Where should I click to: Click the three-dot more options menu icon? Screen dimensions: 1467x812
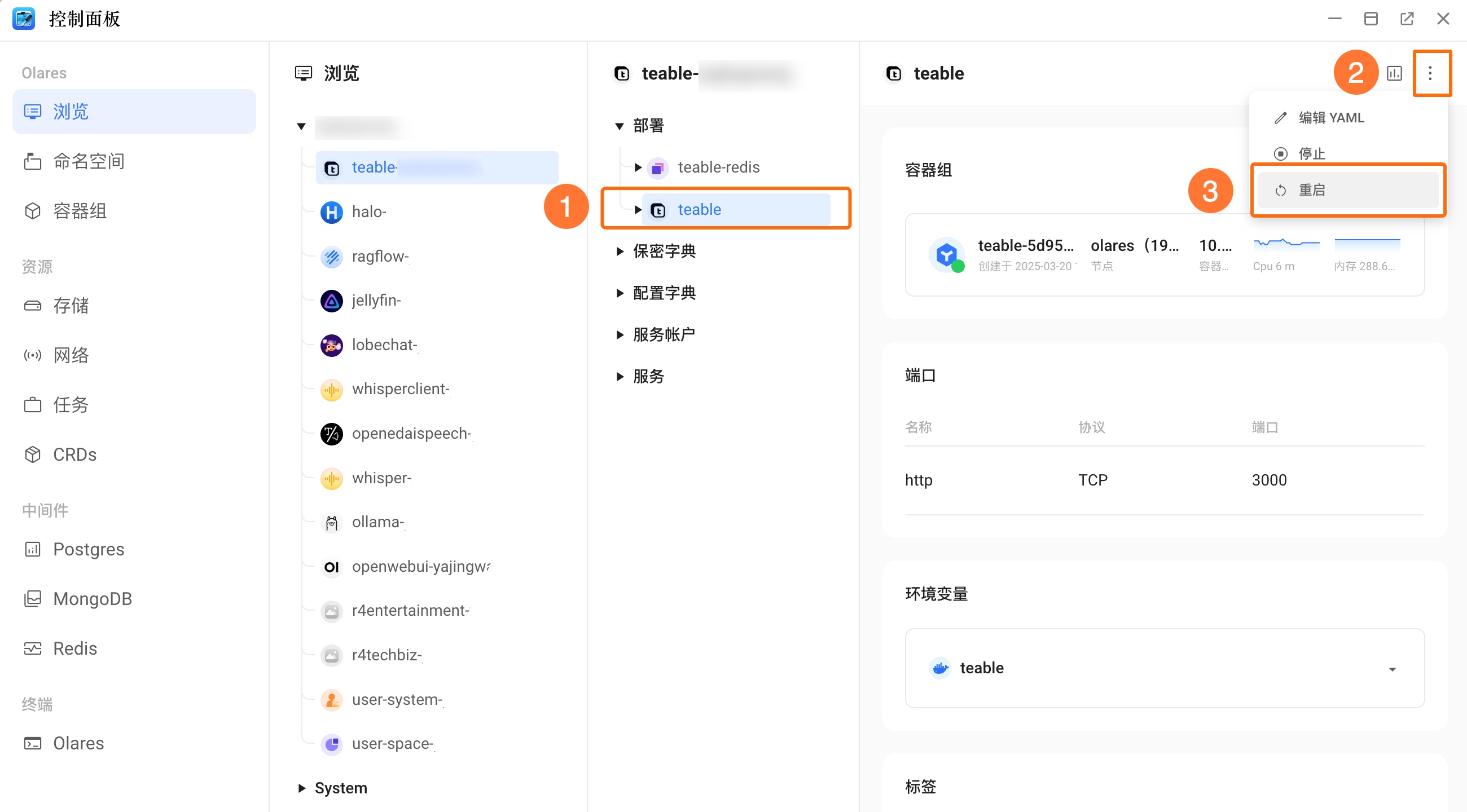click(x=1431, y=73)
